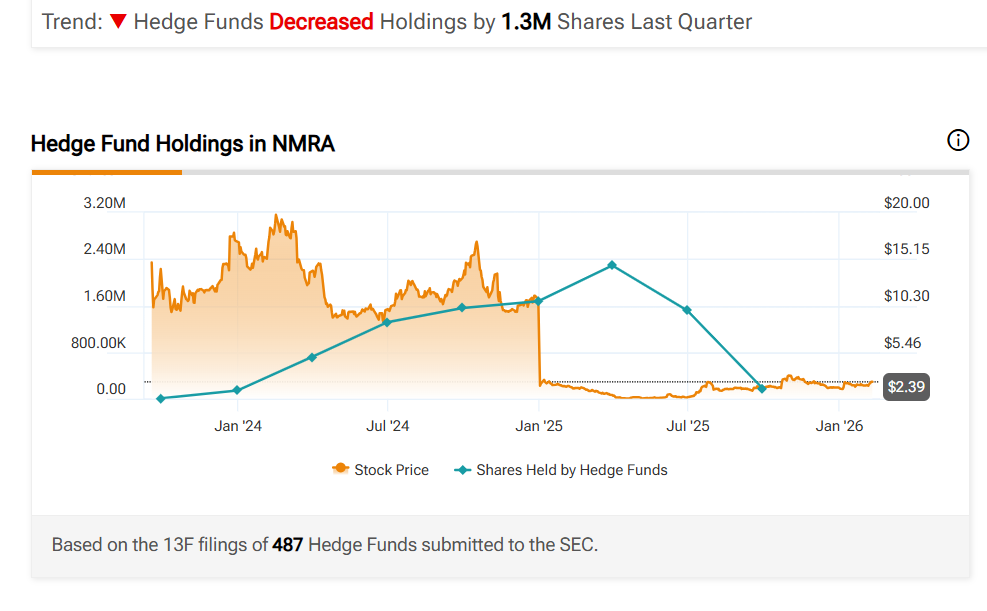Image resolution: width=987 pixels, height=611 pixels.
Task: Click the teal data marker above Jul '24
Action: click(x=387, y=322)
